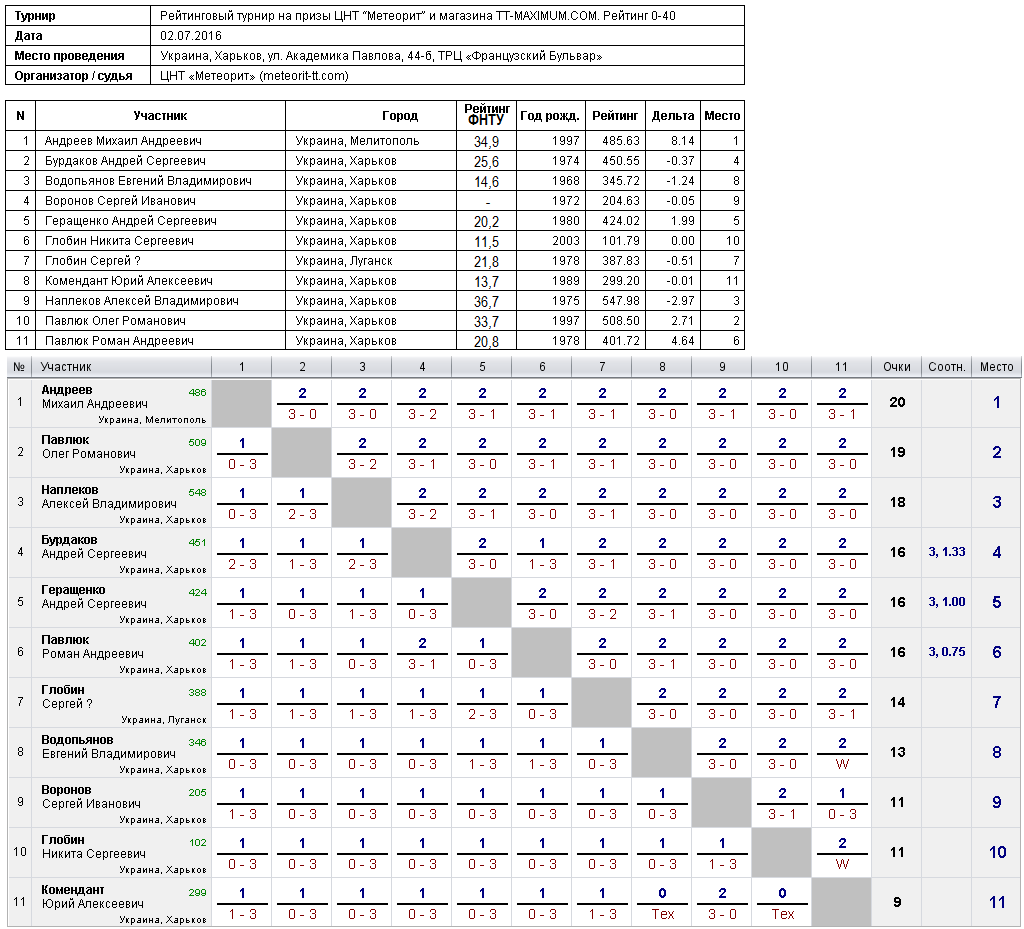Click the ratio value "3, 0.75"
The height and width of the screenshot is (929, 1024).
click(947, 652)
